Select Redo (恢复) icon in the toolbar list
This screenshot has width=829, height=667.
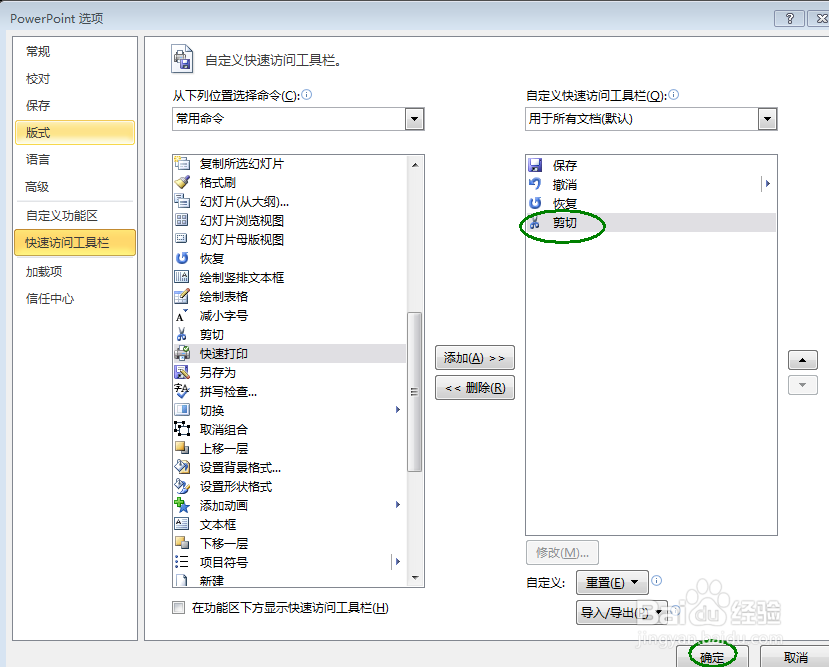pyautogui.click(x=535, y=203)
